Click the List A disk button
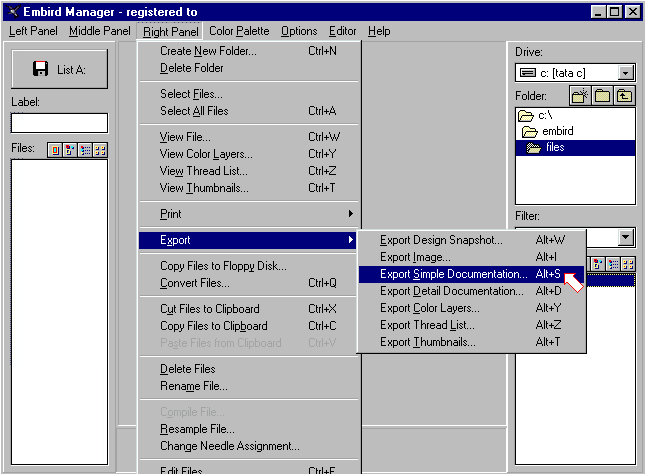The image size is (645, 474). [x=60, y=69]
